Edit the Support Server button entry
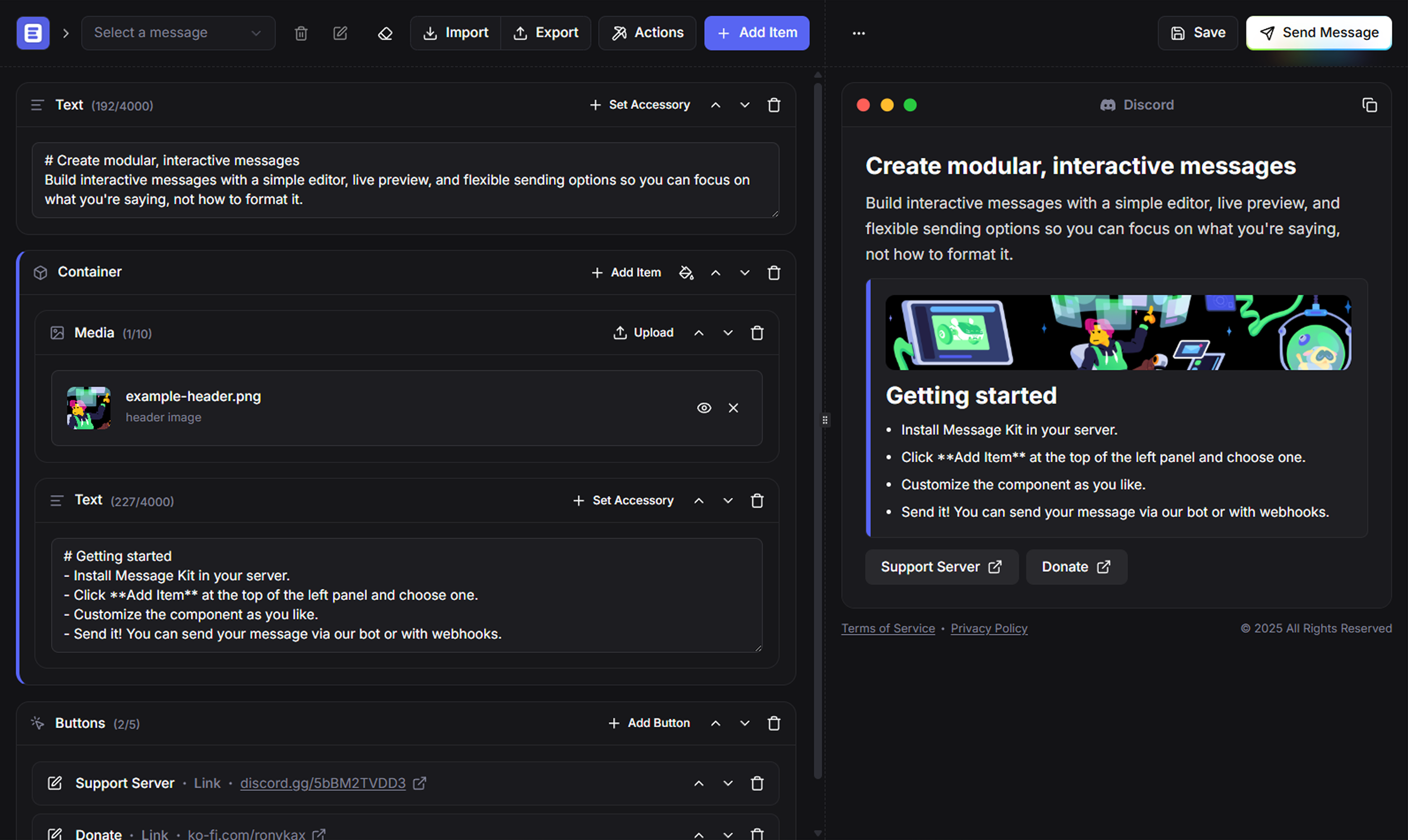Viewport: 1408px width, 840px height. (55, 783)
